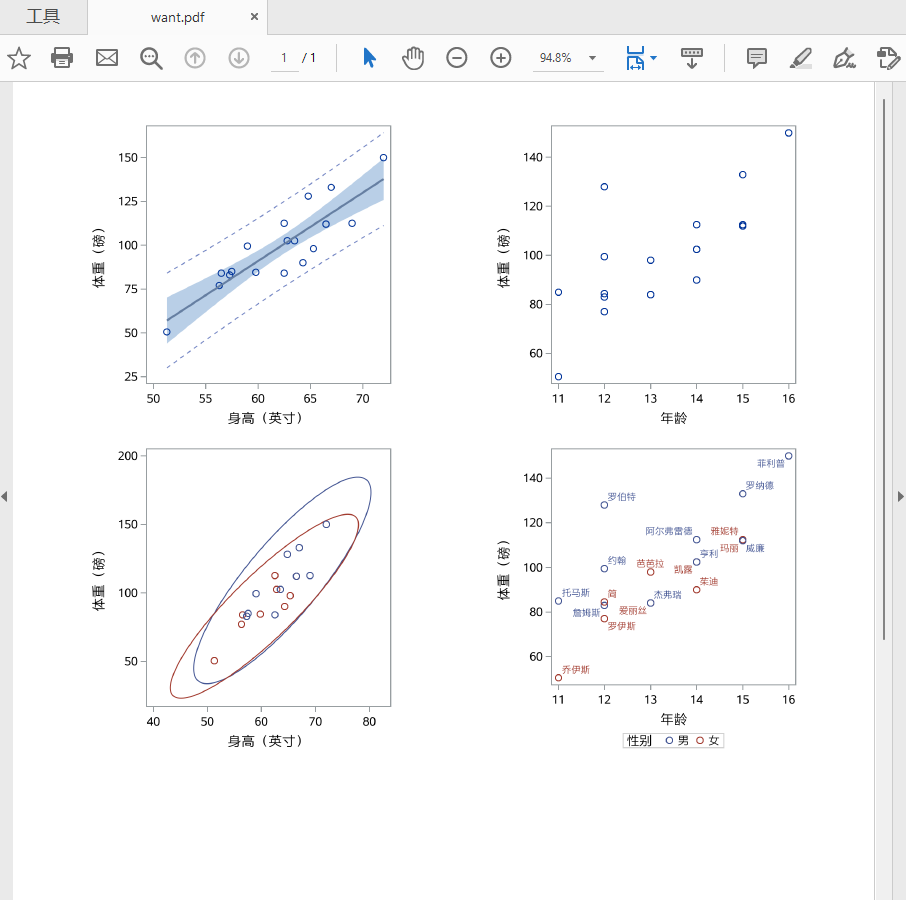
Task: Click the print icon
Action: pos(62,58)
